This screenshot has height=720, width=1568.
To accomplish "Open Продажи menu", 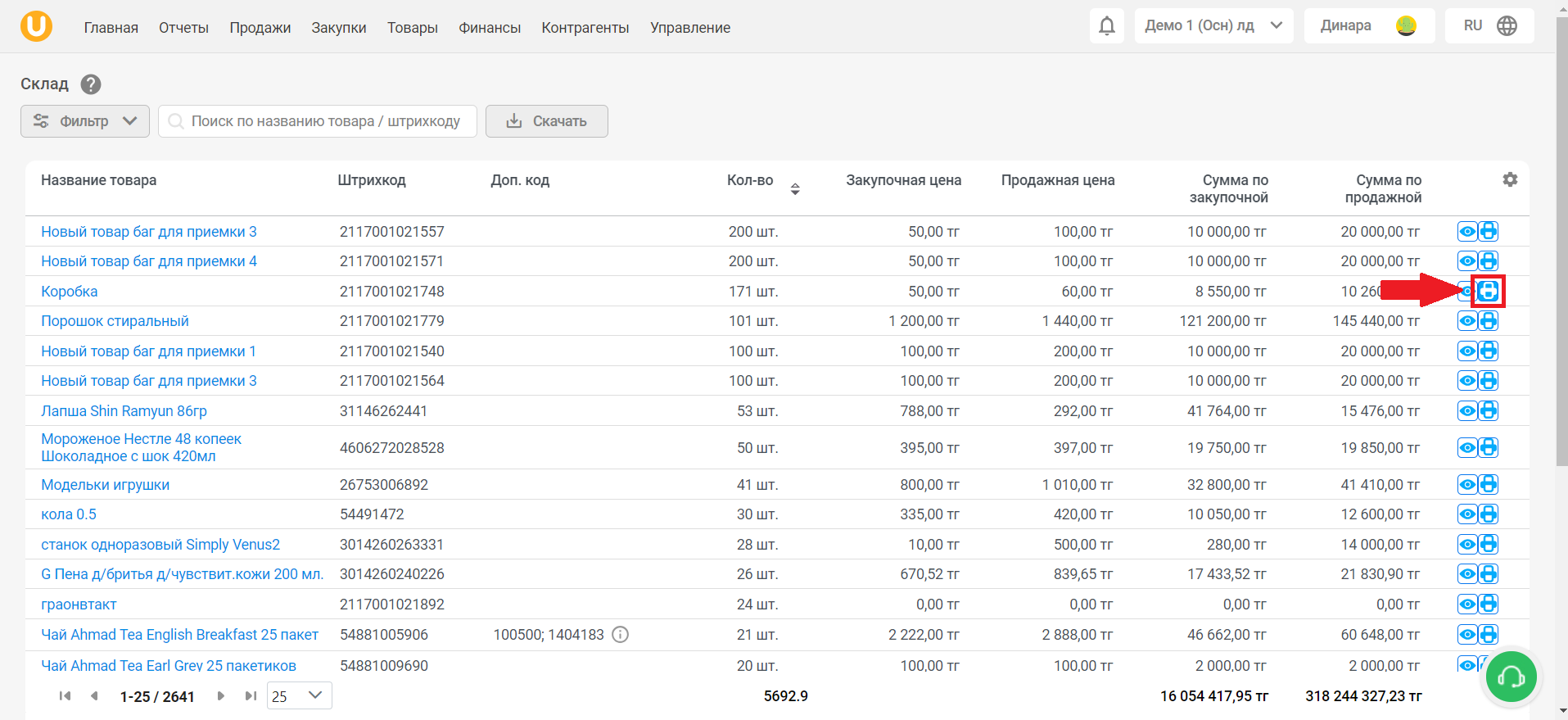I will [x=260, y=28].
